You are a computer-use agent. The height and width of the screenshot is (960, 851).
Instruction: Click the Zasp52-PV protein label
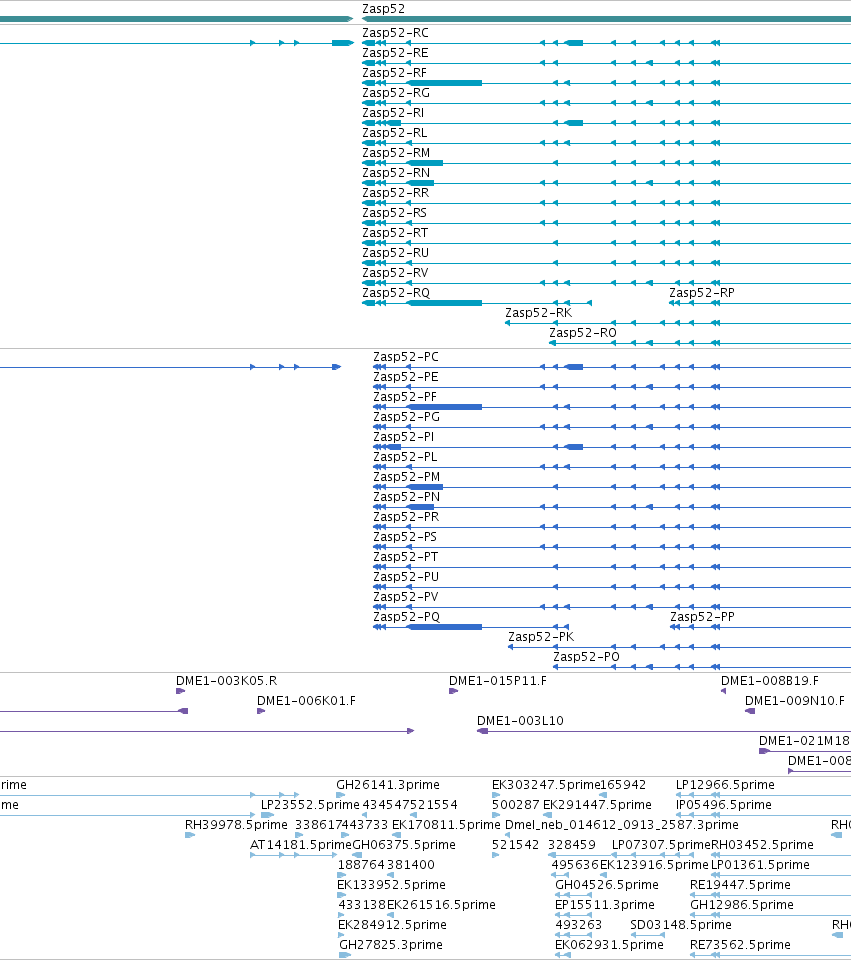pyautogui.click(x=406, y=597)
